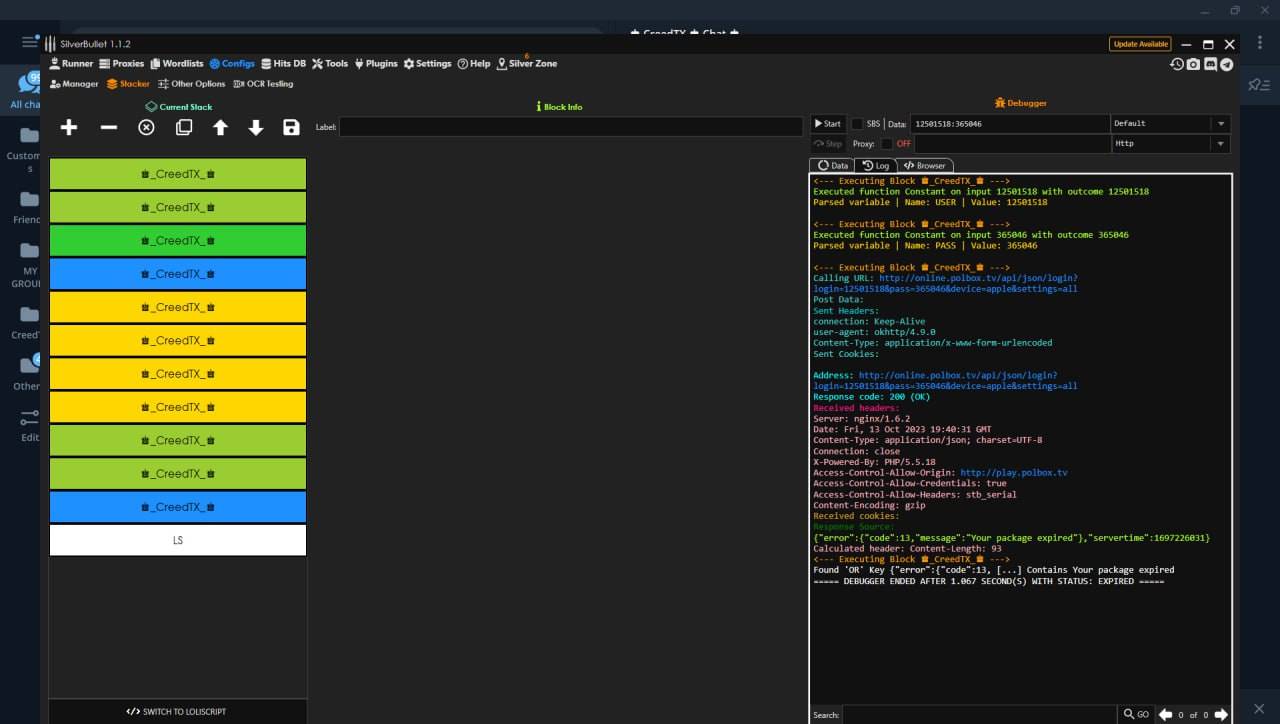Click the Update Available button
This screenshot has width=1280, height=724.
tap(1140, 44)
